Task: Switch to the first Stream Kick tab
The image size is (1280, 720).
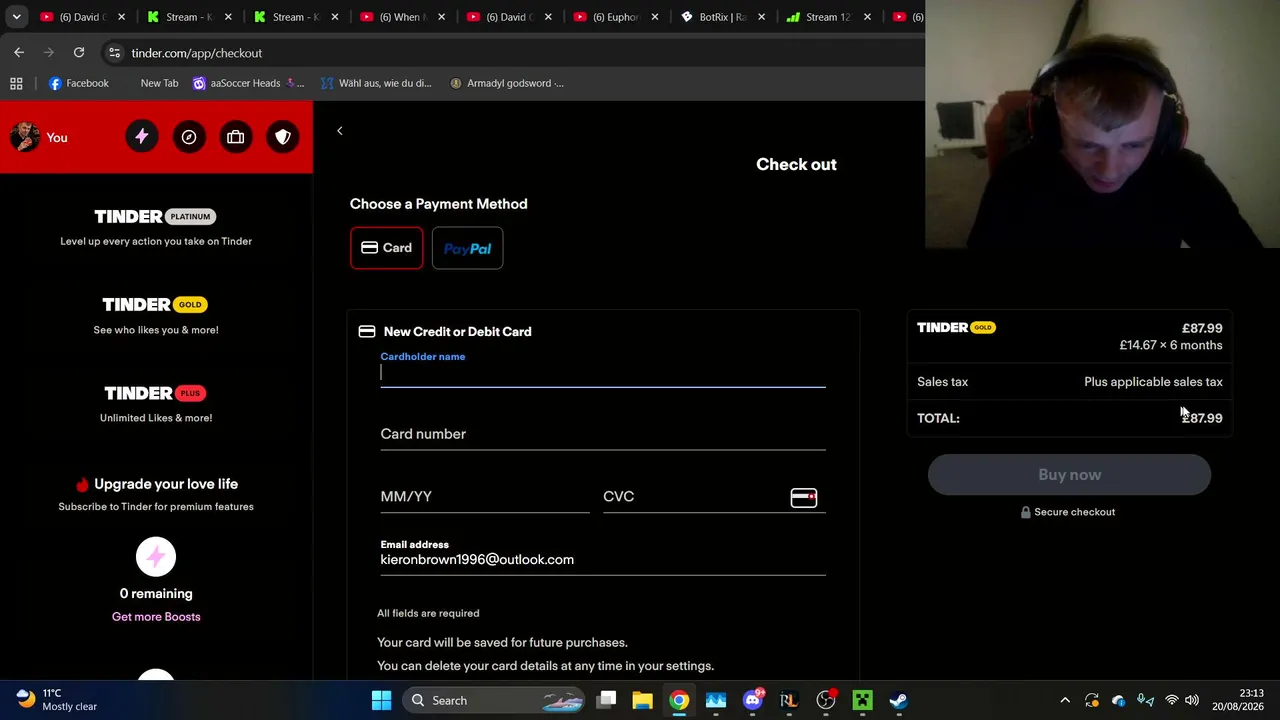Action: tap(183, 17)
